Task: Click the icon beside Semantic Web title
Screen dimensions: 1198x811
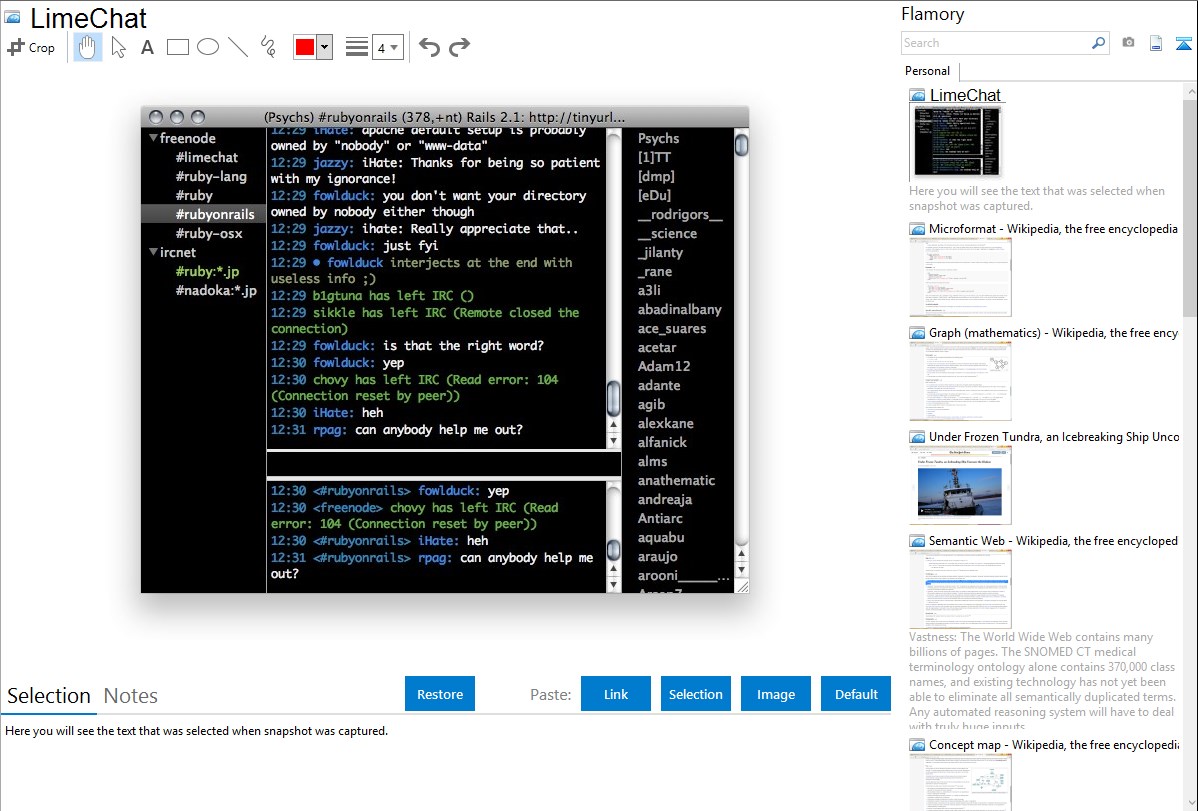Action: [x=918, y=541]
